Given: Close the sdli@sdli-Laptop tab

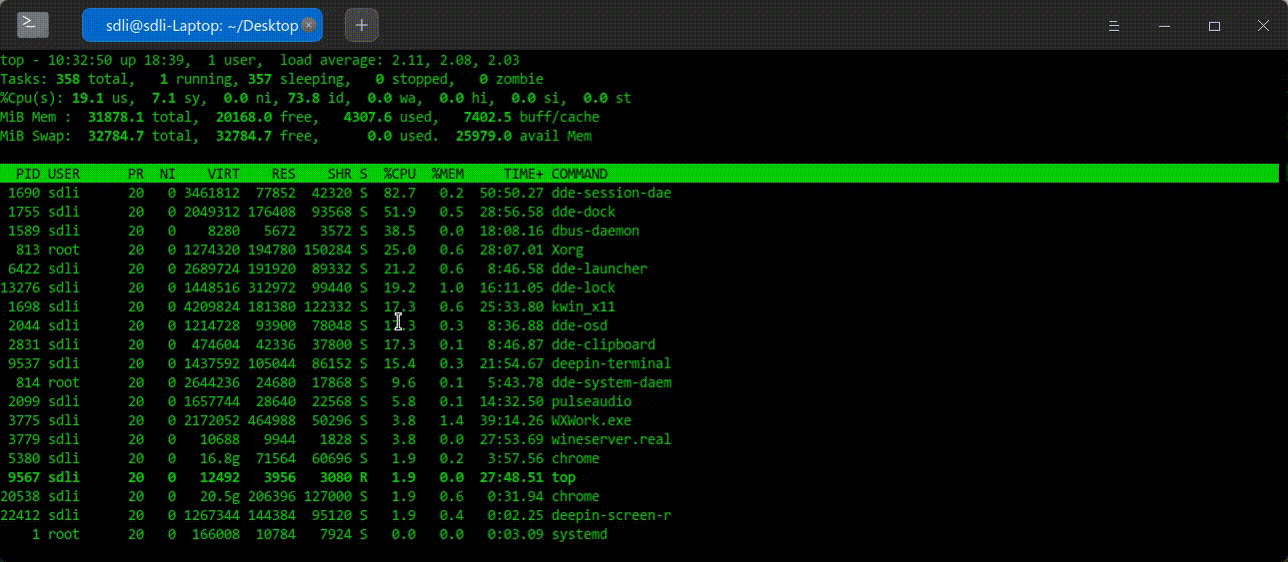Looking at the screenshot, I should coord(308,25).
